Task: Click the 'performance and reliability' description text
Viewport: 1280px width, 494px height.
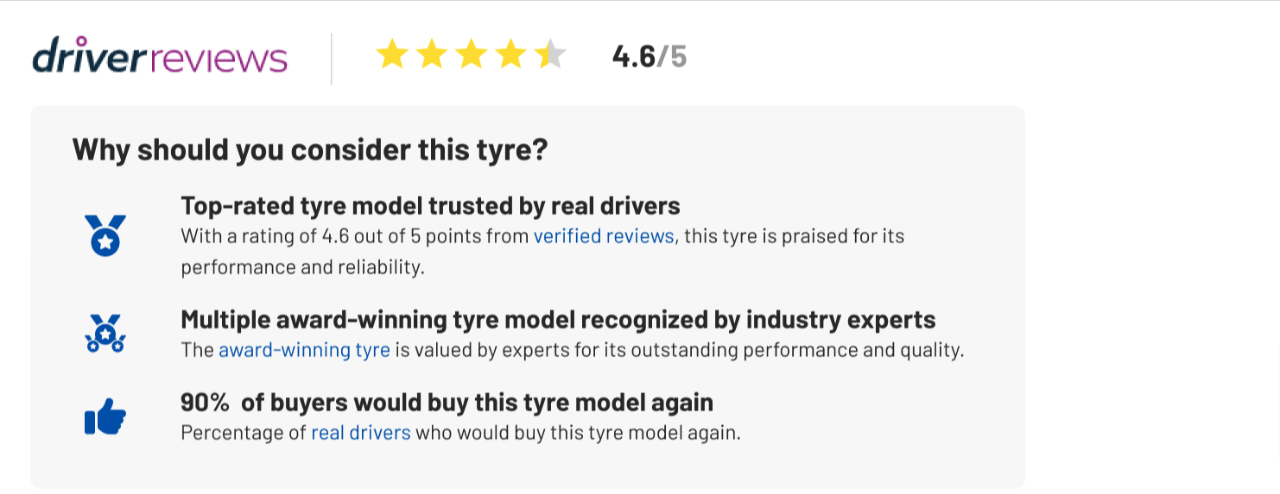Action: tap(302, 268)
